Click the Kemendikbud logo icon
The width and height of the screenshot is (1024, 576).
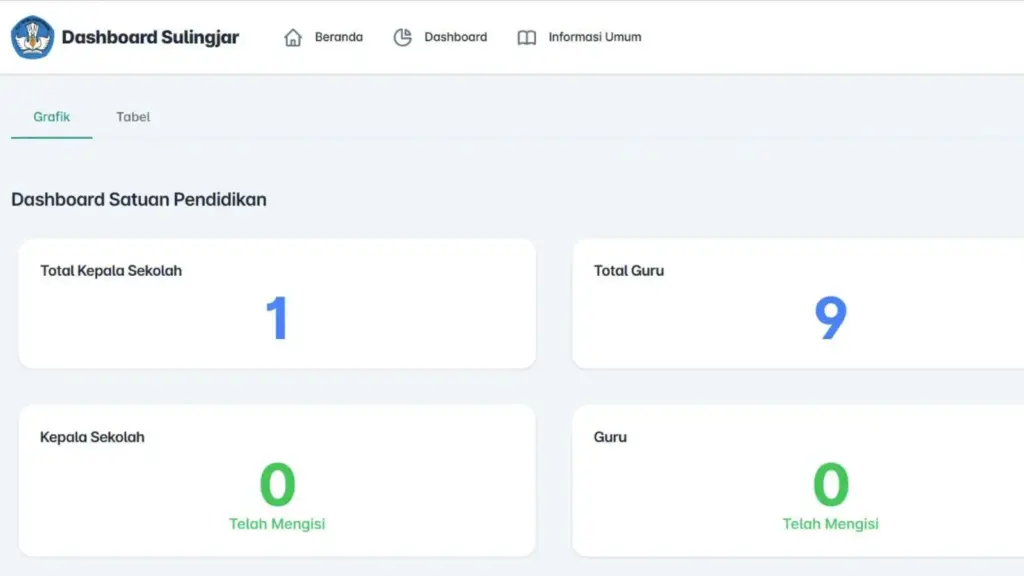(32, 37)
